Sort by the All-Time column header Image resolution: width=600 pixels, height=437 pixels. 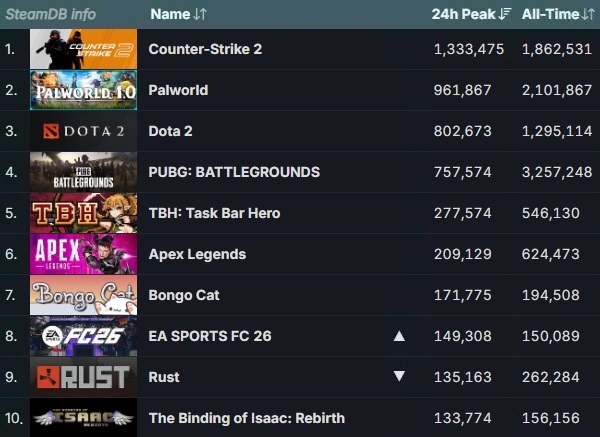pyautogui.click(x=558, y=14)
